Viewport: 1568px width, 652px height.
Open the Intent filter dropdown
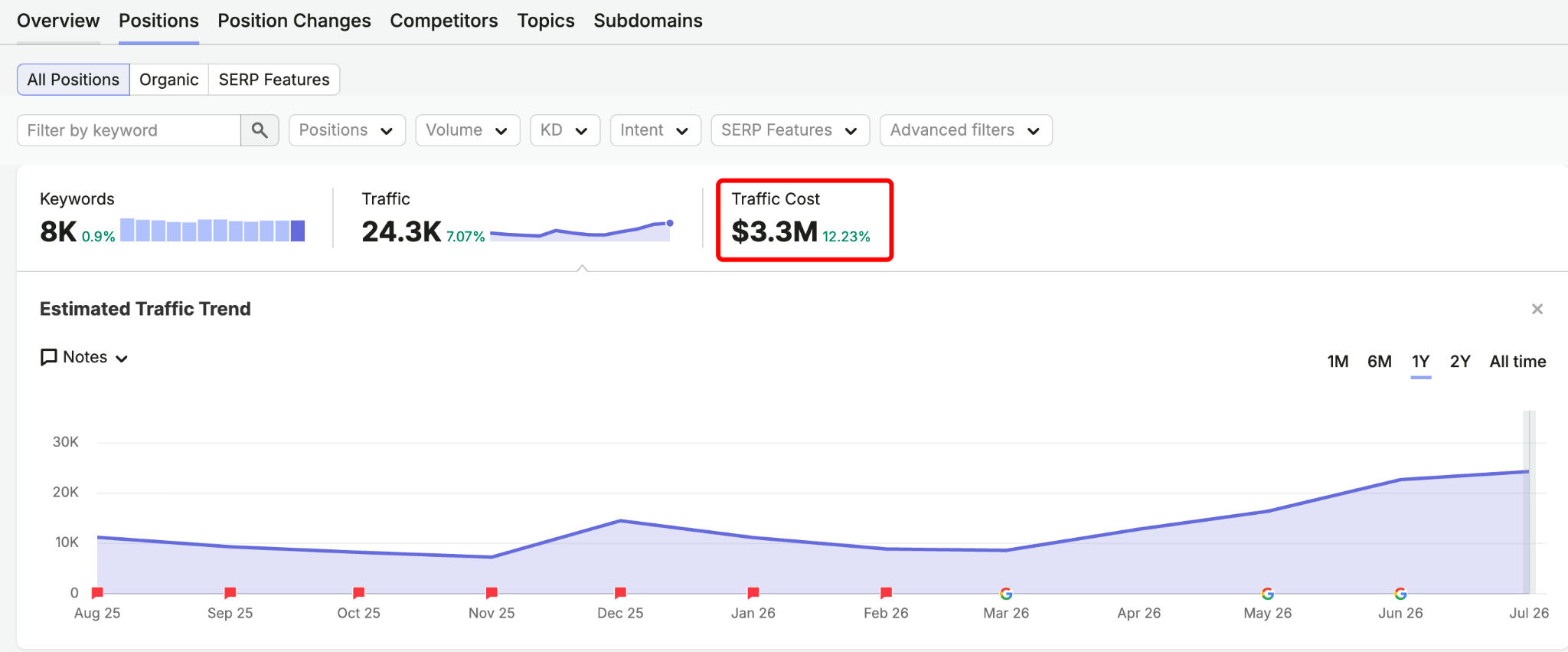point(655,130)
